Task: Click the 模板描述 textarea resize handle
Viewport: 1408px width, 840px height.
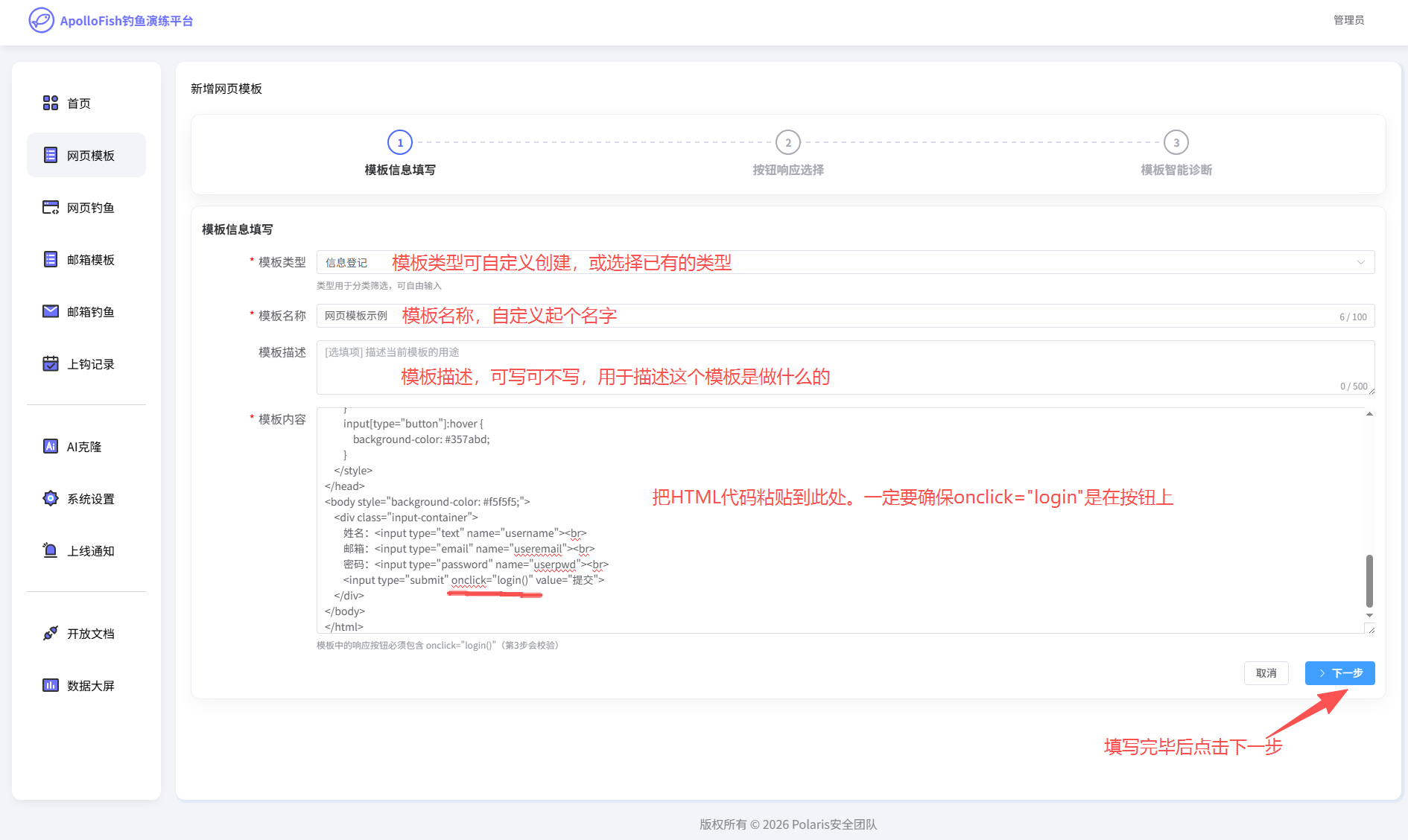Action: 1371,391
